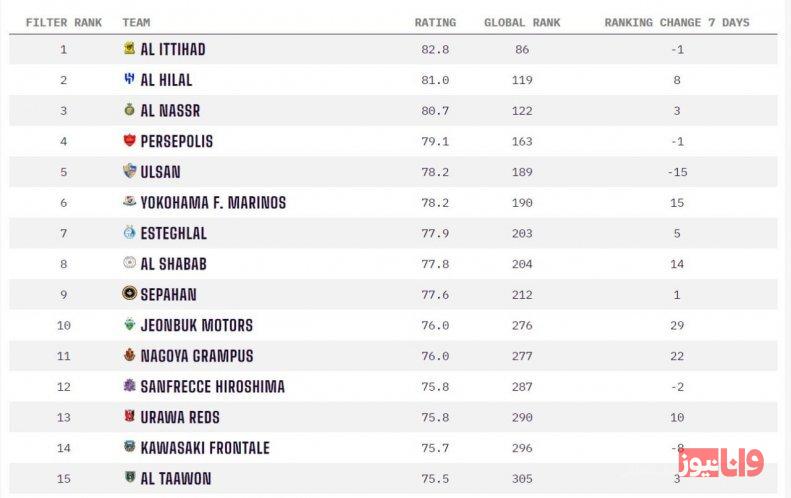Click the Urawa Reds crest icon
Viewport: 791px width, 498px height.
[x=129, y=417]
